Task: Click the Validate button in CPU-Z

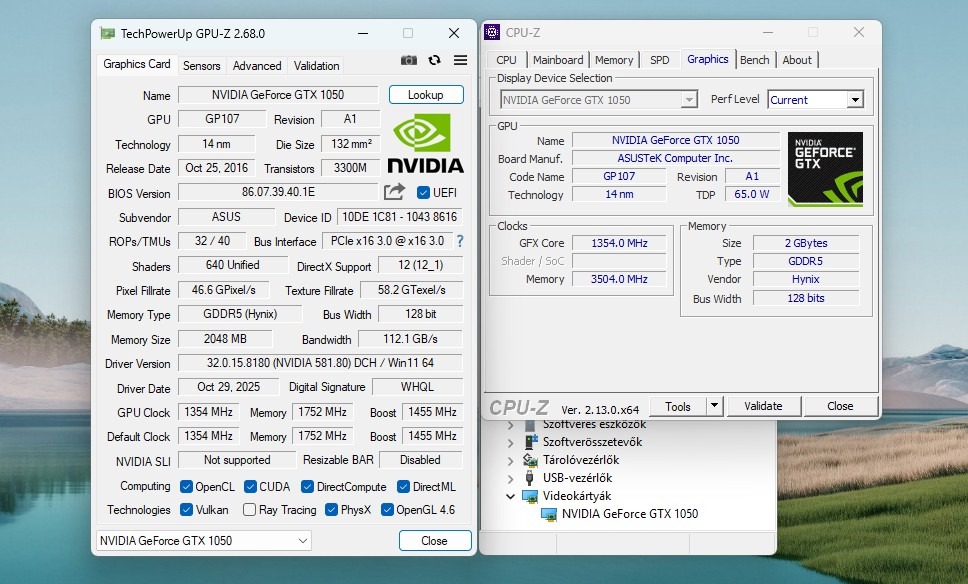Action: (764, 406)
